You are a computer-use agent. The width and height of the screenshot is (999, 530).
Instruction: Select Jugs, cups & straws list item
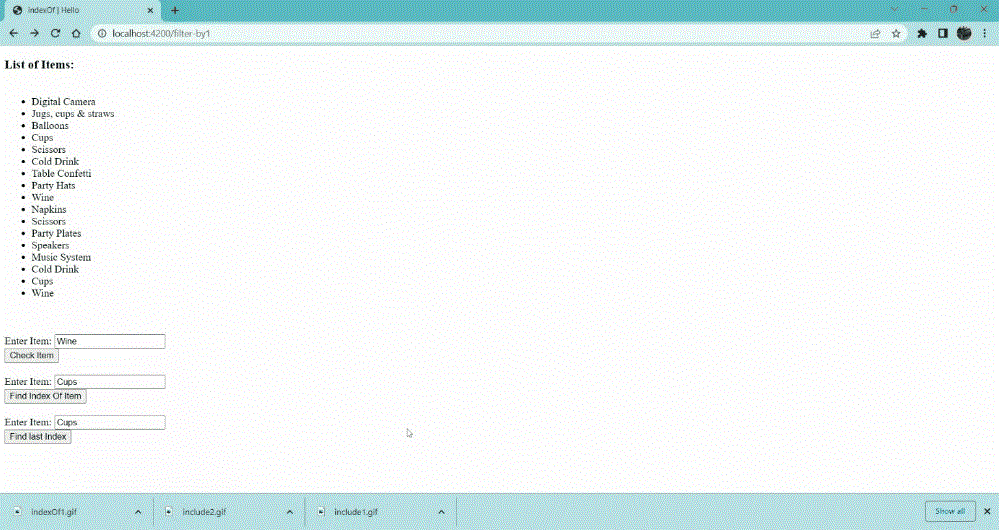[x=73, y=113]
